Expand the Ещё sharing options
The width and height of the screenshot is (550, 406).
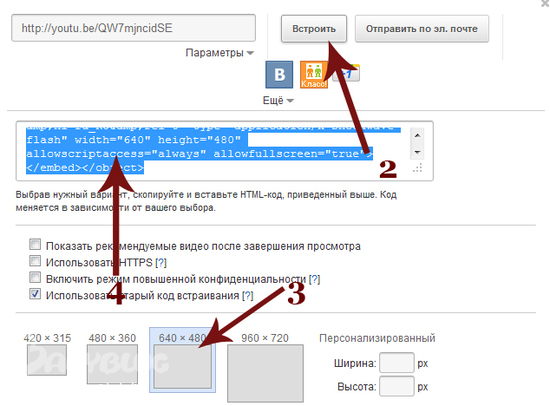[278, 100]
